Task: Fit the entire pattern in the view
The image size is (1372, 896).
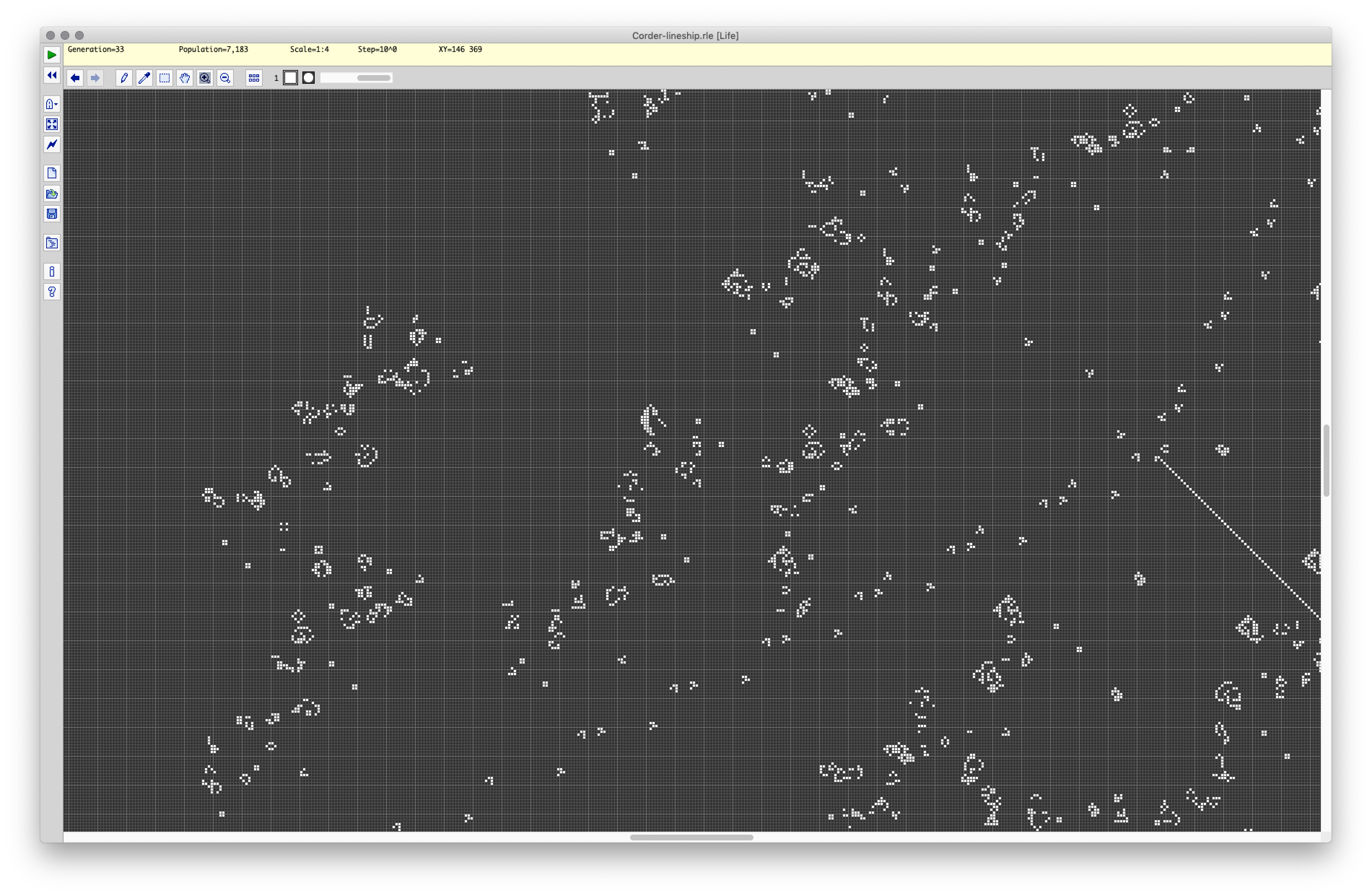Action: pyautogui.click(x=52, y=125)
